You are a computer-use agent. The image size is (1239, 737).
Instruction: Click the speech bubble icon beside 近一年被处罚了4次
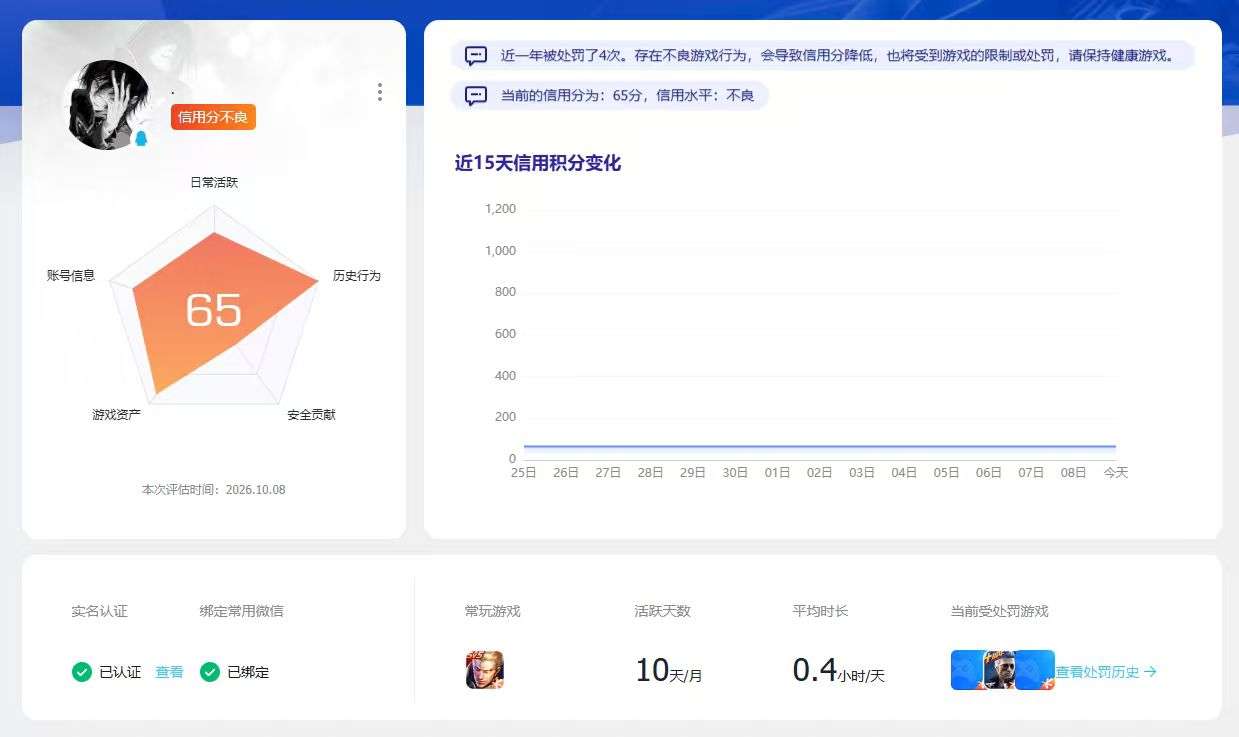476,55
